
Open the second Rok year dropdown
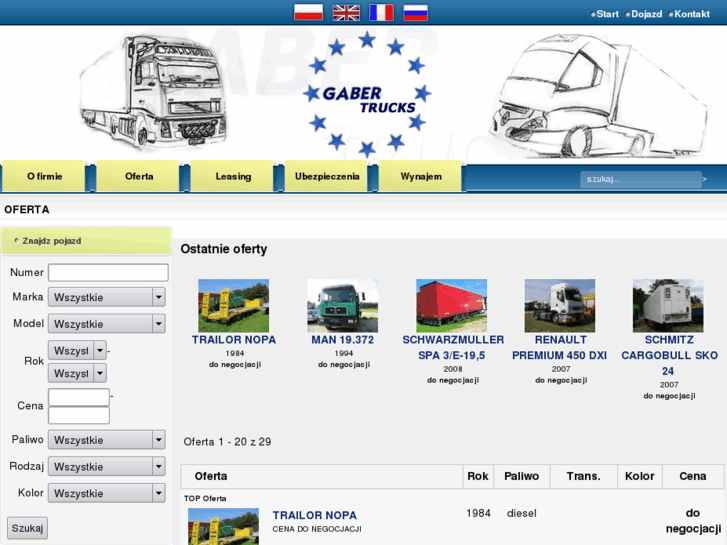tap(77, 373)
